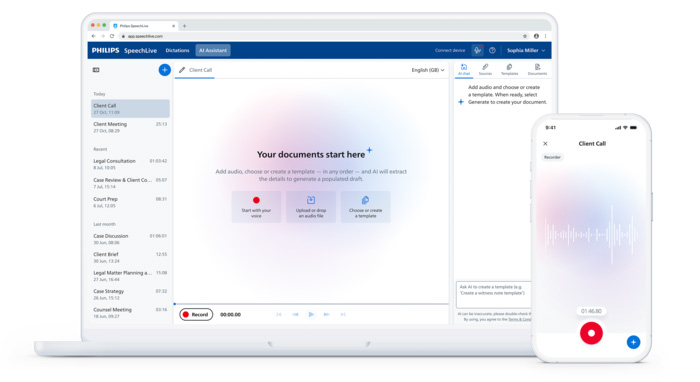This screenshot has width=700, height=382.
Task: Click the browser back arrow
Action: [x=93, y=36]
